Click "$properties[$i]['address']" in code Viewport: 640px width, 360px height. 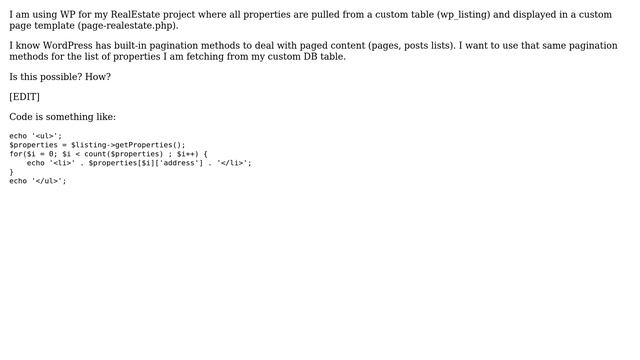coord(146,163)
